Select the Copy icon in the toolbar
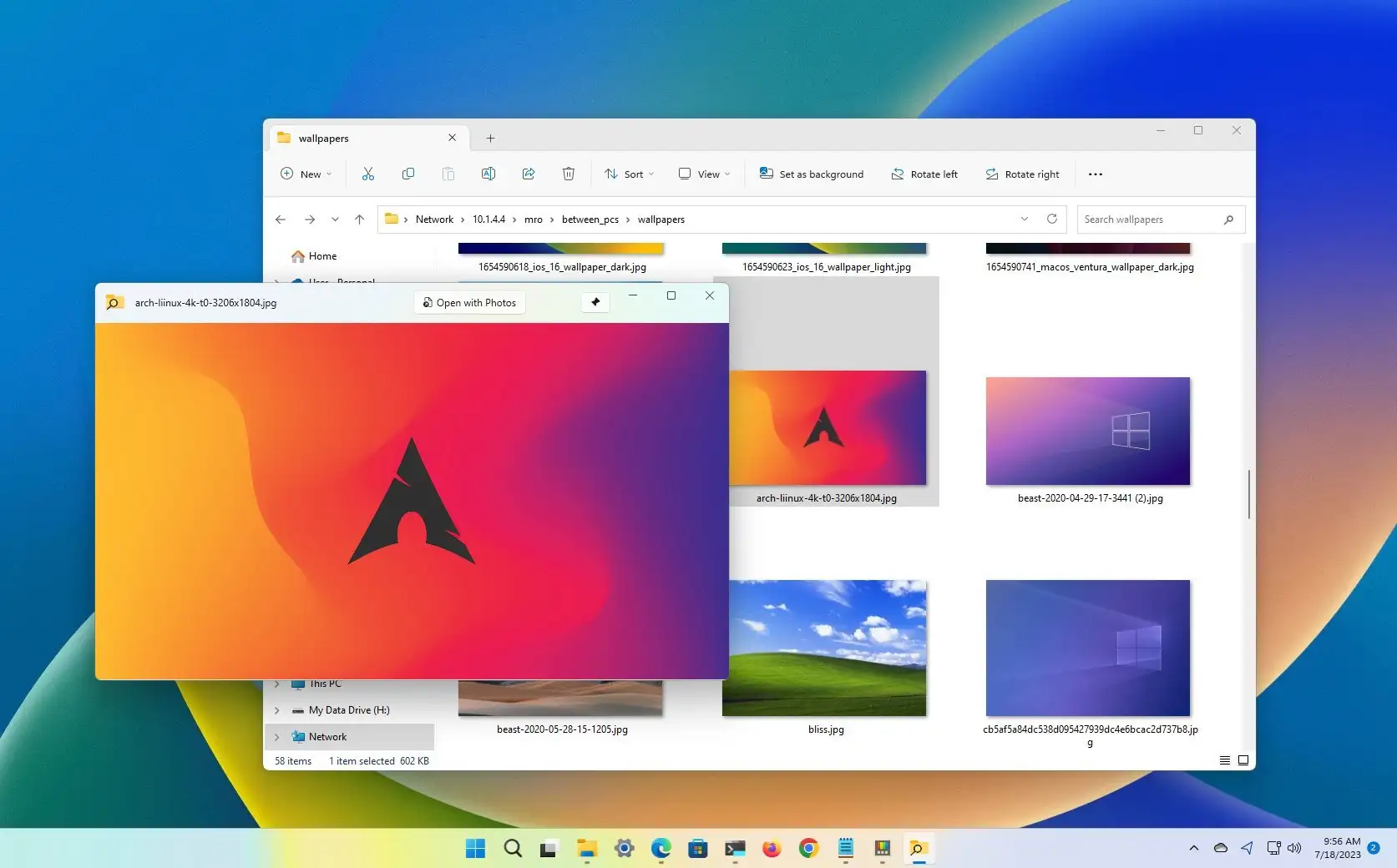This screenshot has height=868, width=1397. coord(407,174)
